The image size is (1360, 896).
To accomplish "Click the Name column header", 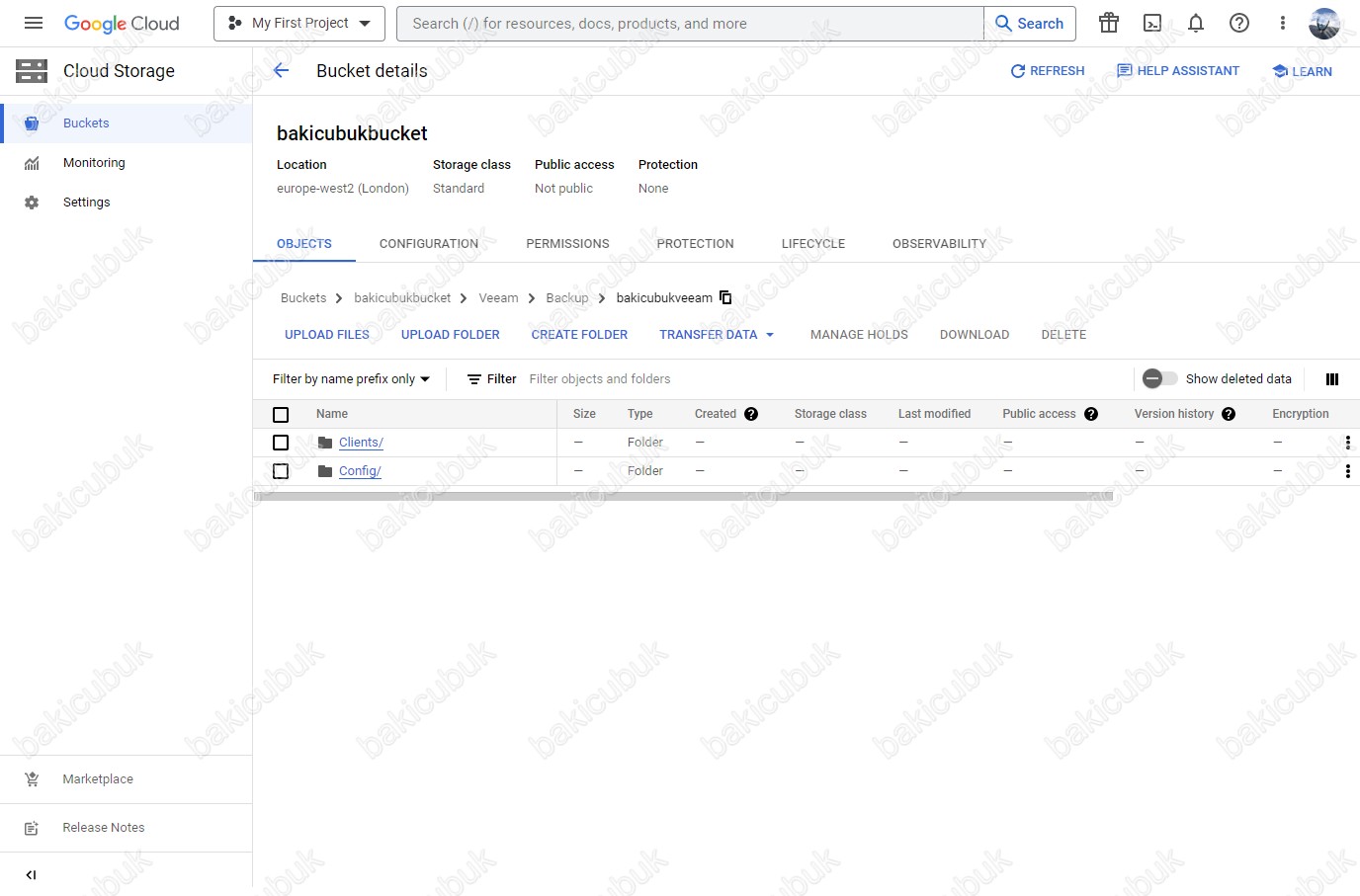I will point(332,414).
